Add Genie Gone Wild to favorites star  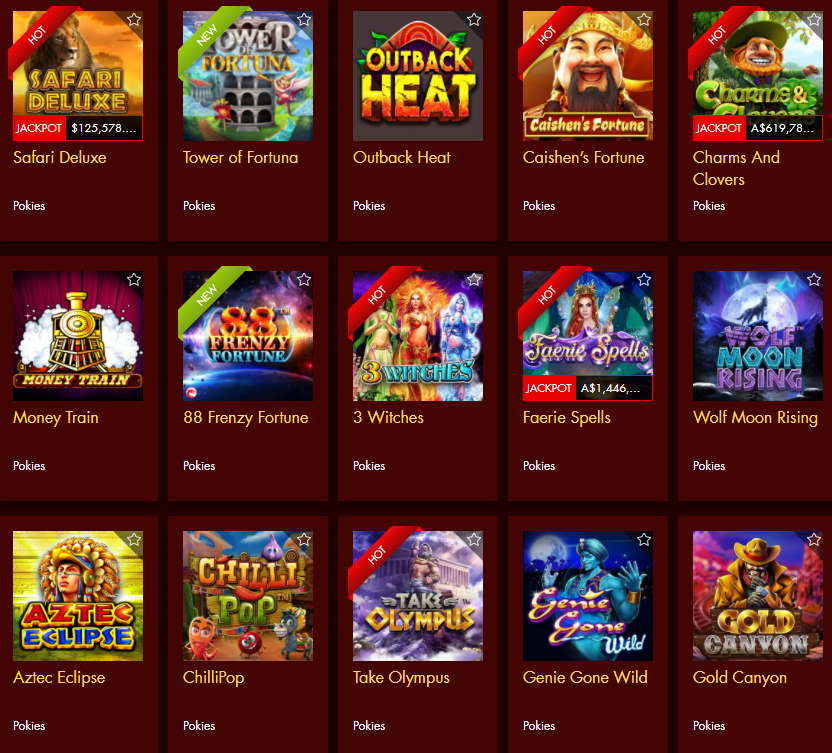644,539
